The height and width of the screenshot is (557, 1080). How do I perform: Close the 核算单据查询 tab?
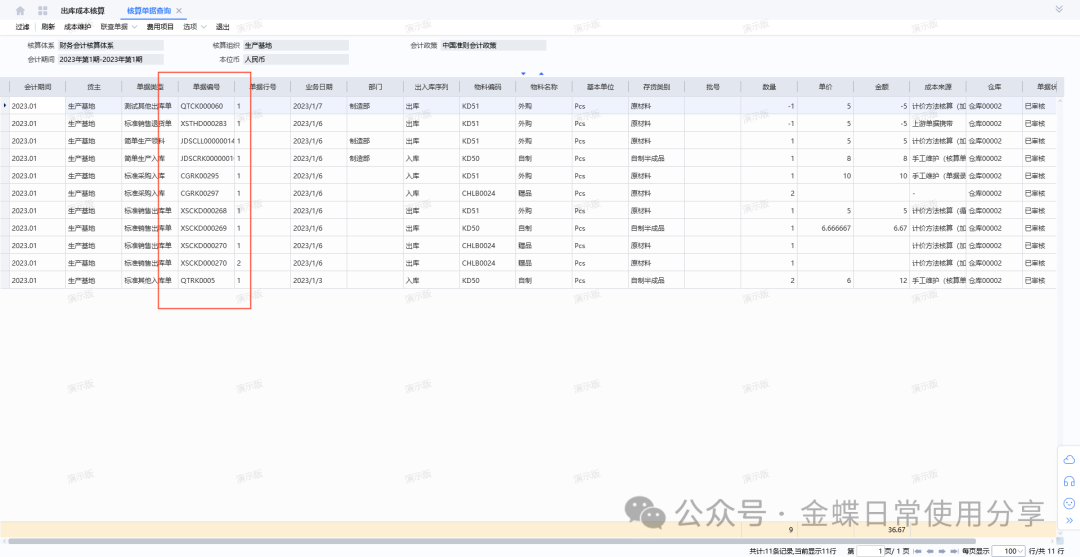pos(179,10)
